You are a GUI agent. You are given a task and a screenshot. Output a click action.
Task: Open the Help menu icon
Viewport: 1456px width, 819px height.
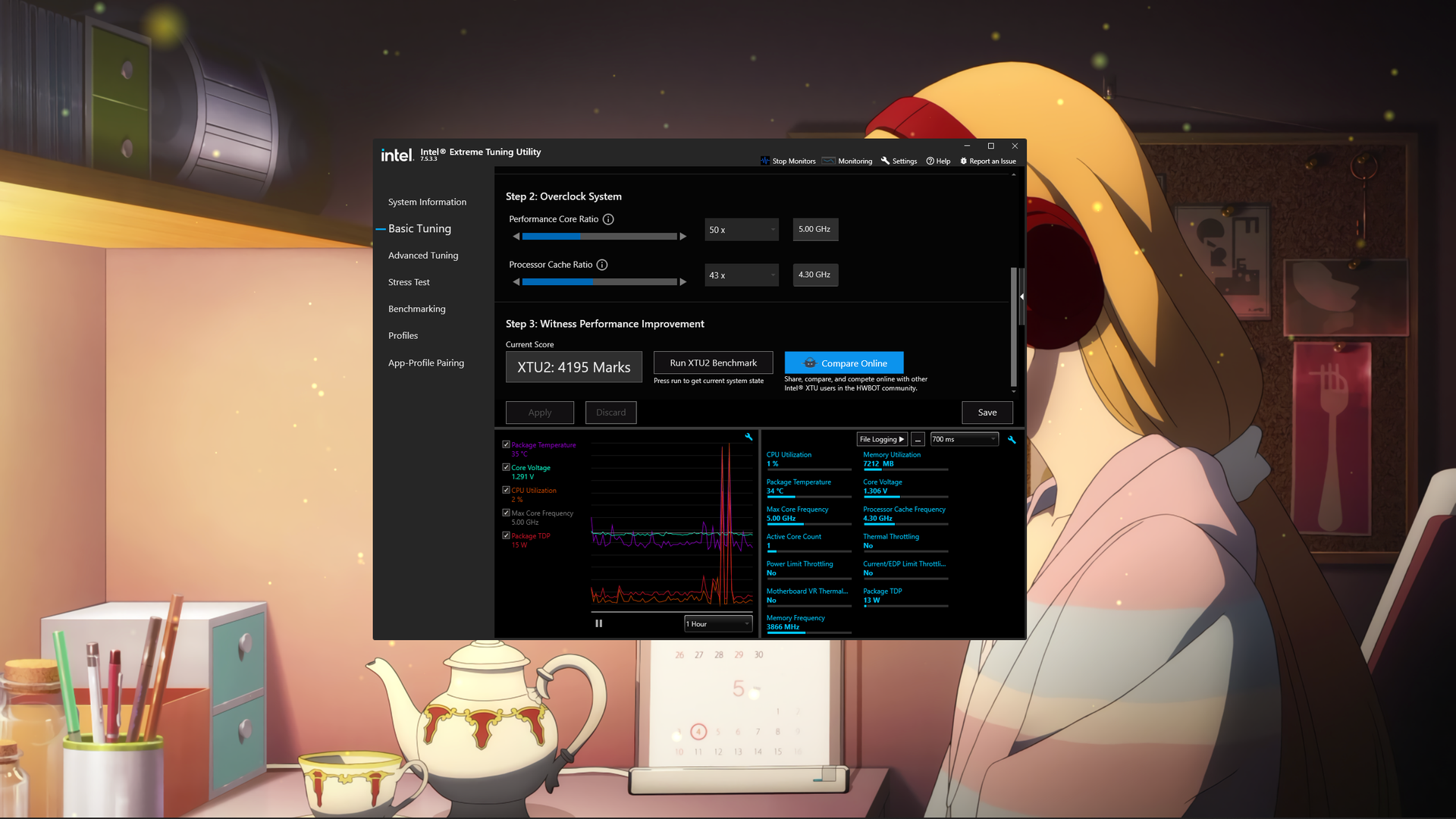pyautogui.click(x=930, y=161)
